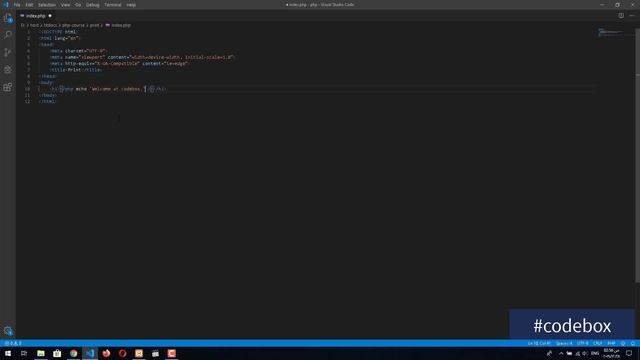Open the red recorder app on taskbar
Screen dimensions: 640x360
tap(171, 353)
